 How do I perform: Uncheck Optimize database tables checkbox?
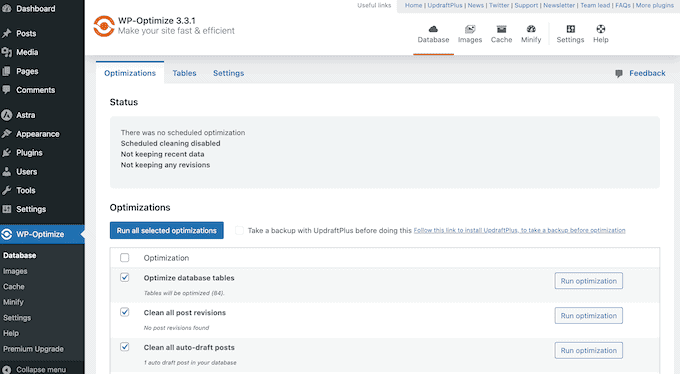pos(124,277)
